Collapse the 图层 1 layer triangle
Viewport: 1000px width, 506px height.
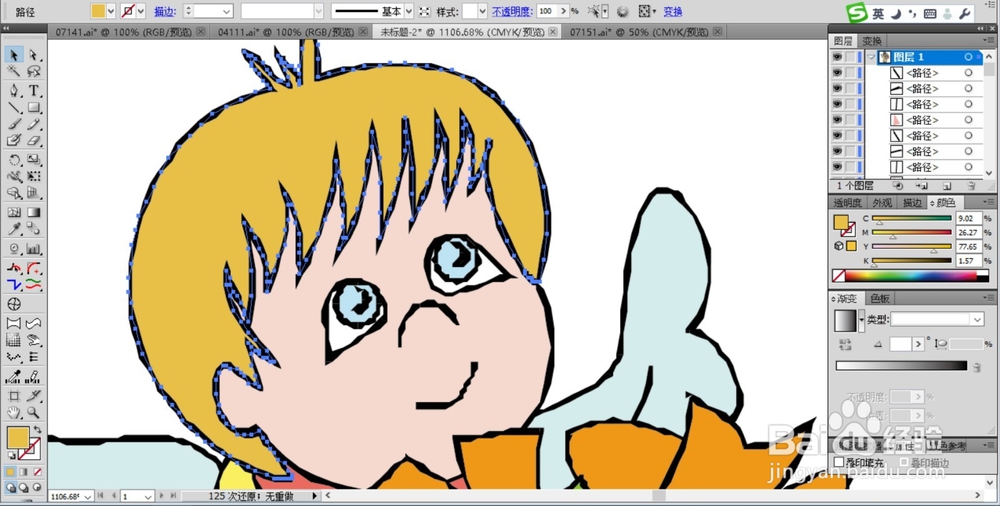click(872, 57)
